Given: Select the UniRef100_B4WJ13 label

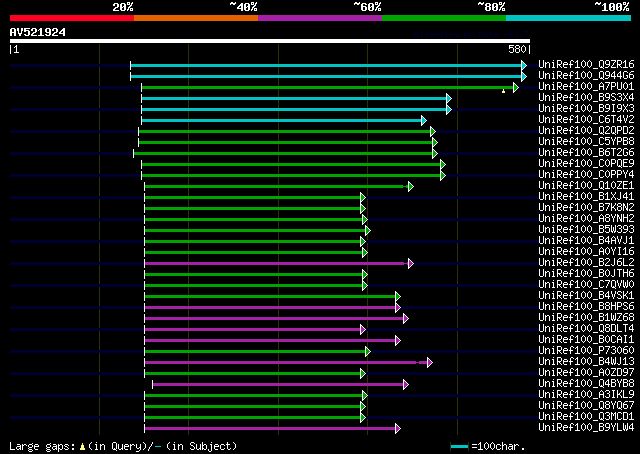Looking at the screenshot, I should [586, 362].
